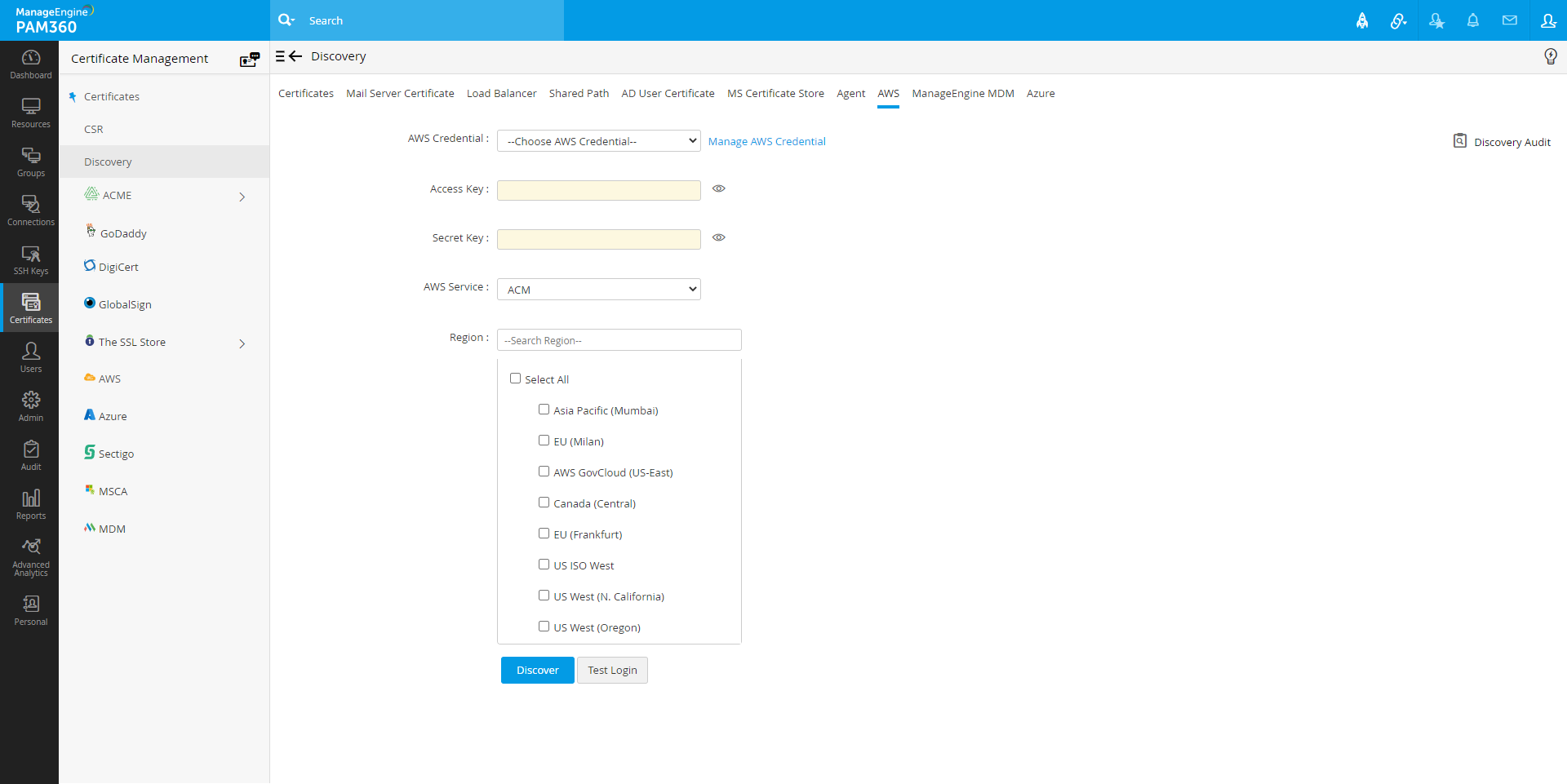The image size is (1567, 784).
Task: Expand the ACME submenu arrow
Action: [242, 197]
